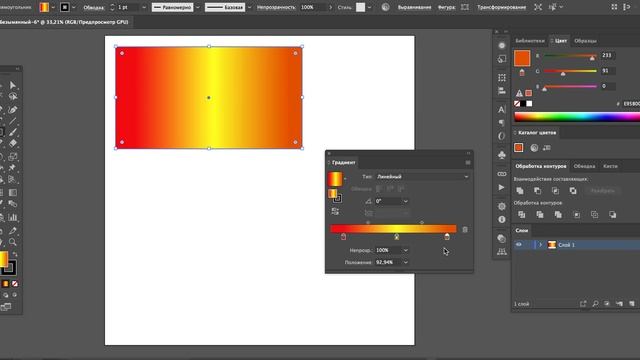
Task: Click the Unite pathfinder shape mode
Action: click(520, 191)
